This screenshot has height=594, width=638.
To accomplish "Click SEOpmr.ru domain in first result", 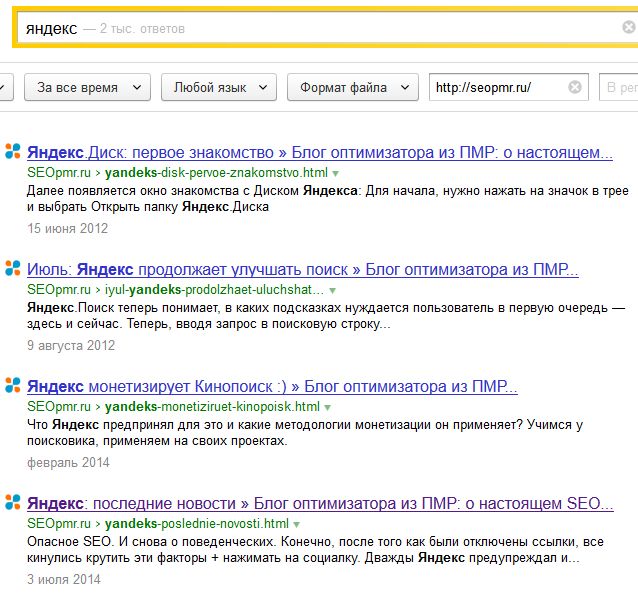I will [59, 173].
